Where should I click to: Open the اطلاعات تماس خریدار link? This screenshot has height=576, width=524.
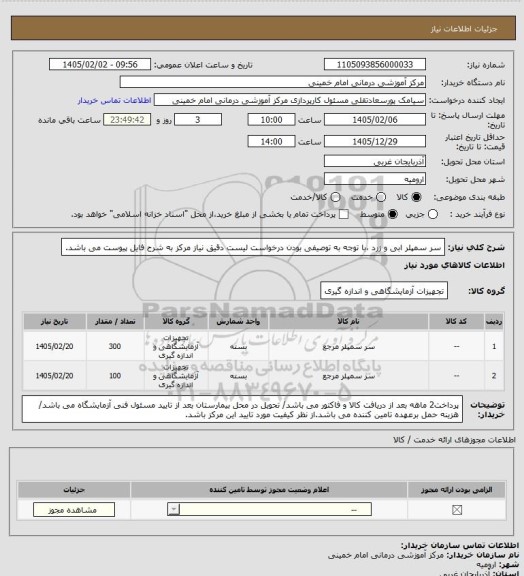click(114, 100)
